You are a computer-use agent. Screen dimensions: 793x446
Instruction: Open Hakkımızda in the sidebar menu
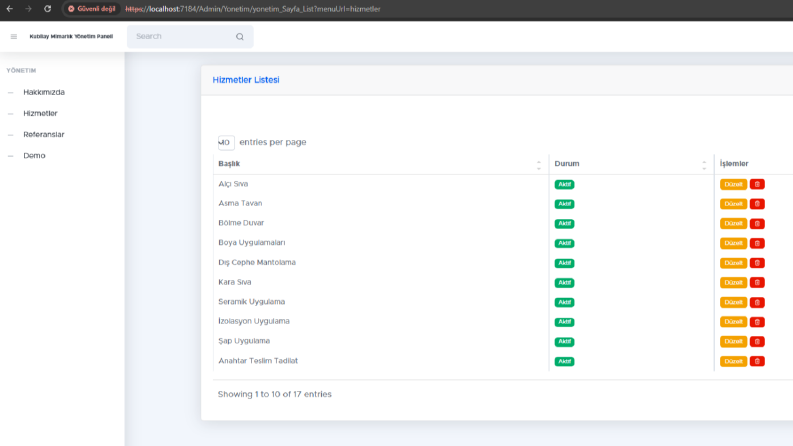(44, 92)
